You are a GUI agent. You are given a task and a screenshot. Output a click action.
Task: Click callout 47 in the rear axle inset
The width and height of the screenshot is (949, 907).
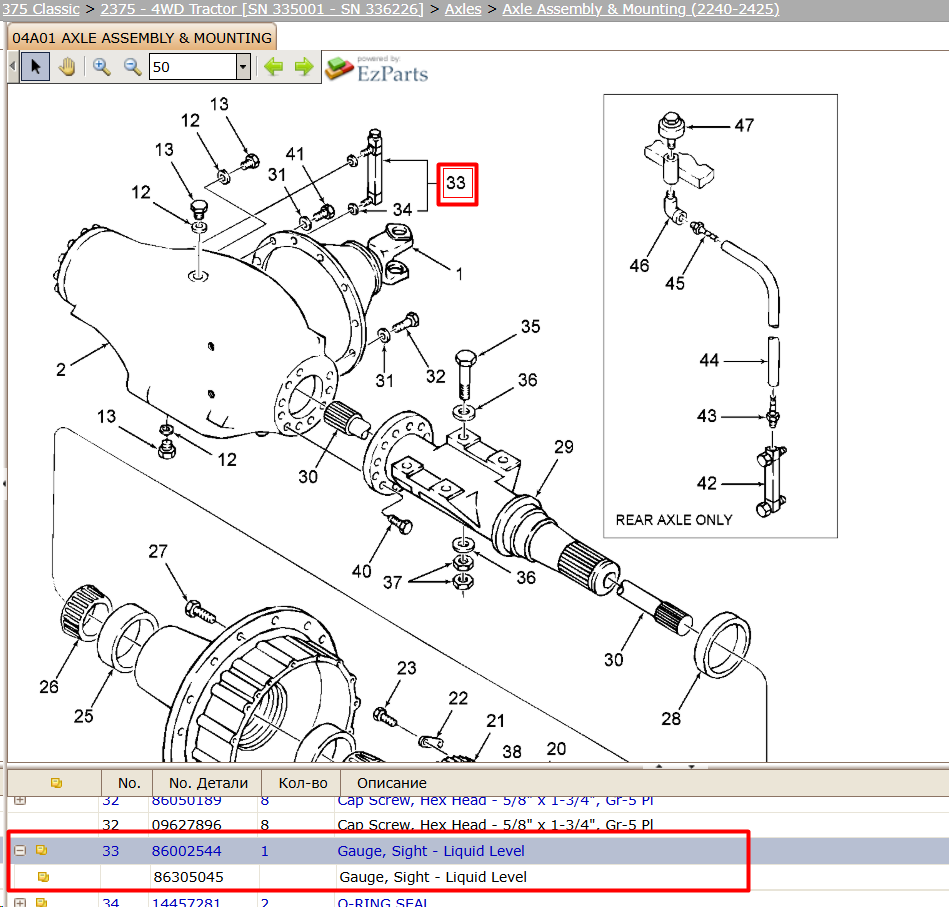pyautogui.click(x=744, y=125)
